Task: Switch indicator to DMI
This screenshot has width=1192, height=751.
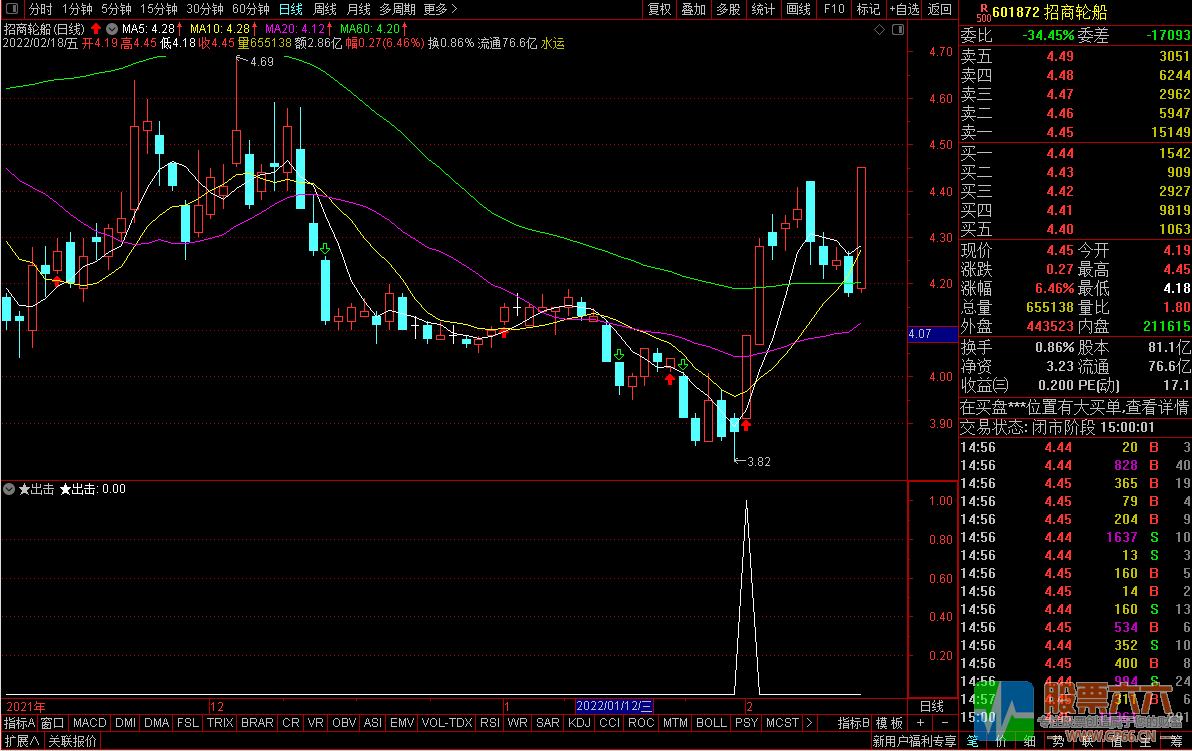Action: coord(125,723)
